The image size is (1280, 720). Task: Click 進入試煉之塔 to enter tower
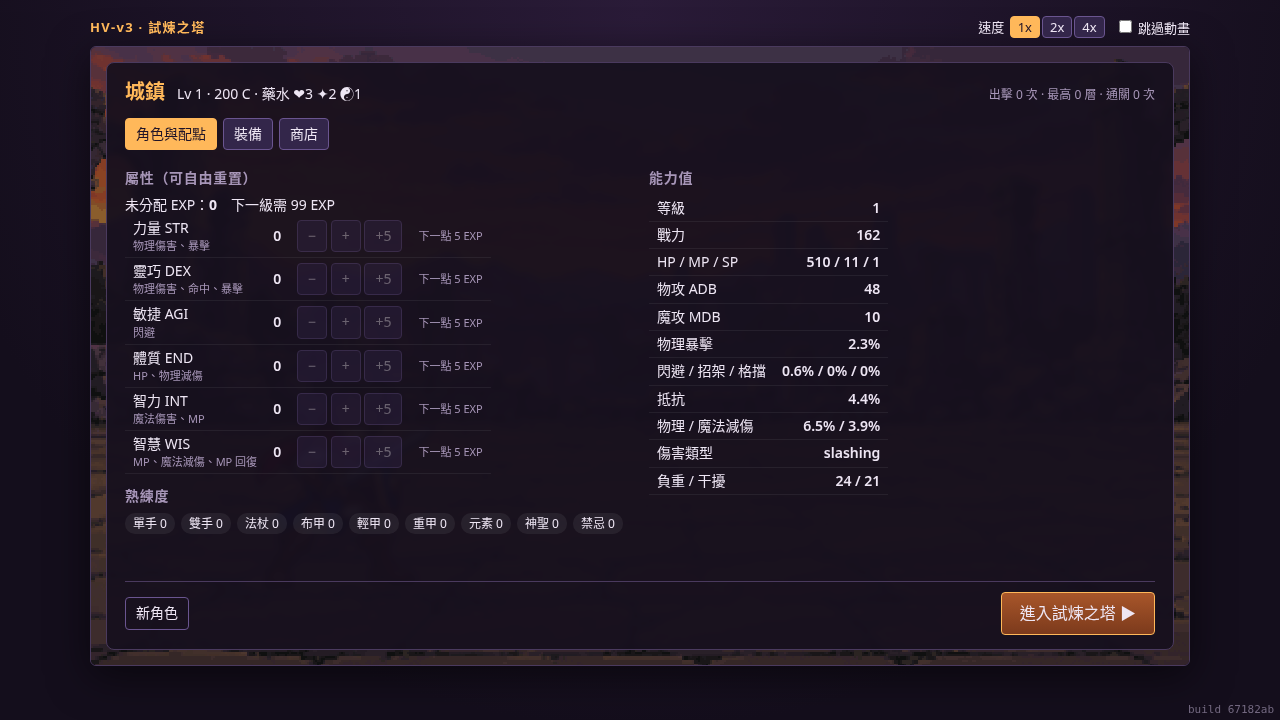pos(1078,613)
